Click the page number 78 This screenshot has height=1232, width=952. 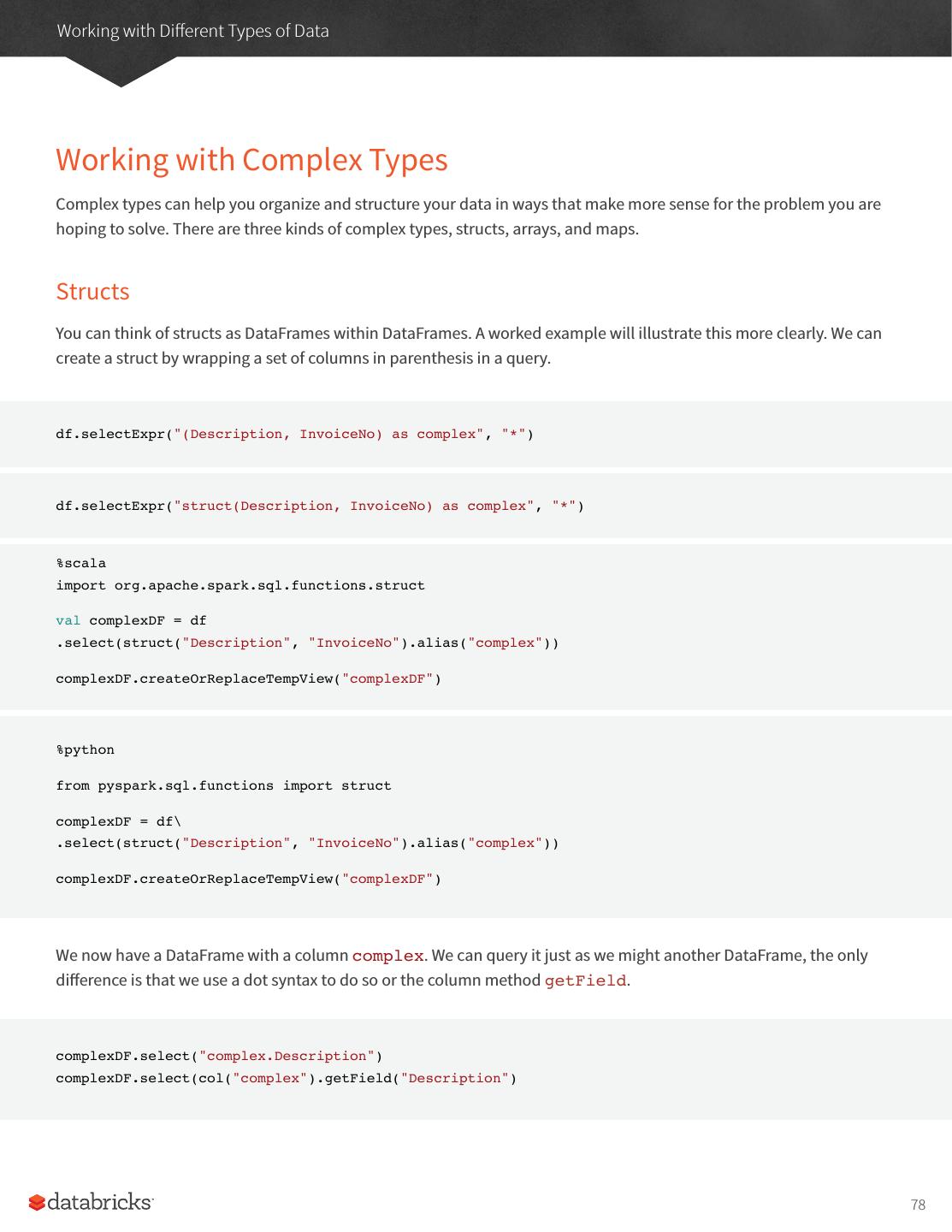[x=918, y=1205]
